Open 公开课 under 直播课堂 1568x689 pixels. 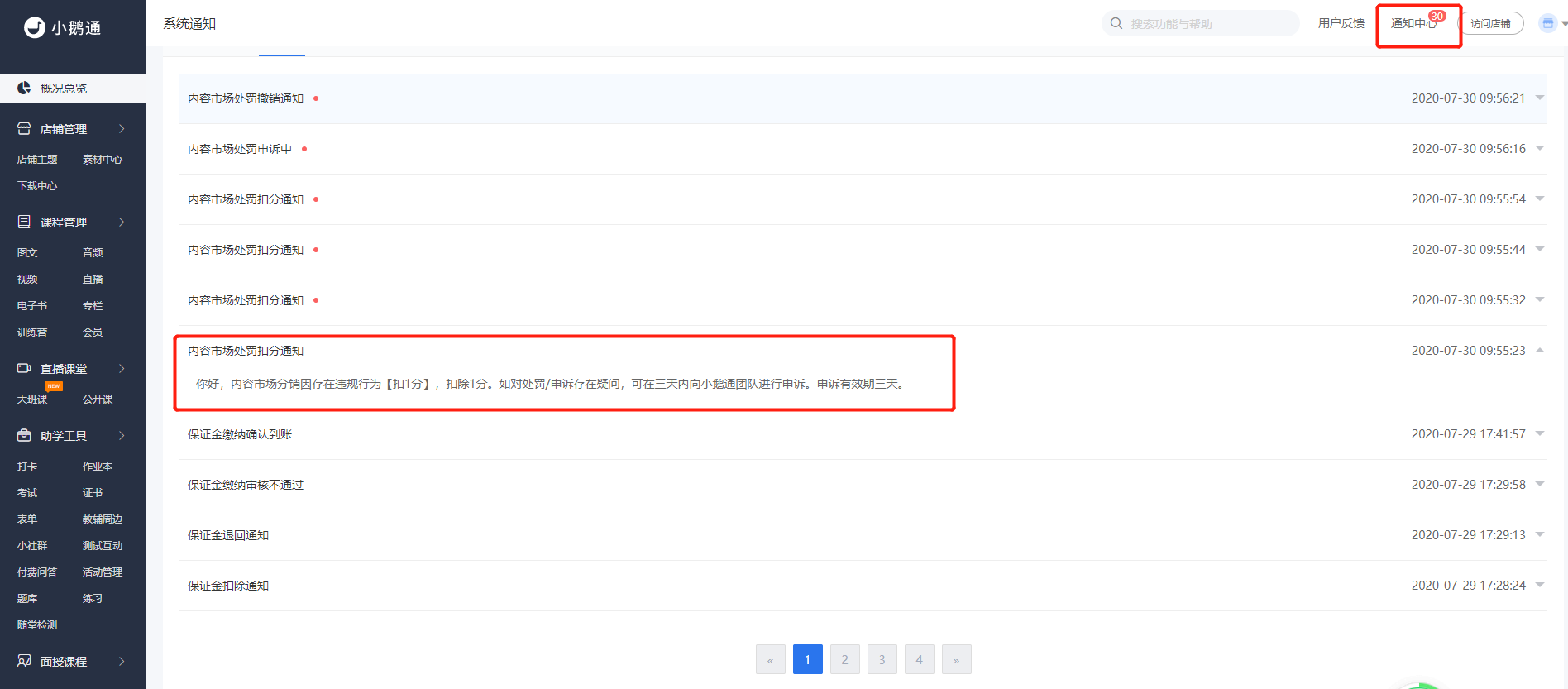tap(98, 400)
